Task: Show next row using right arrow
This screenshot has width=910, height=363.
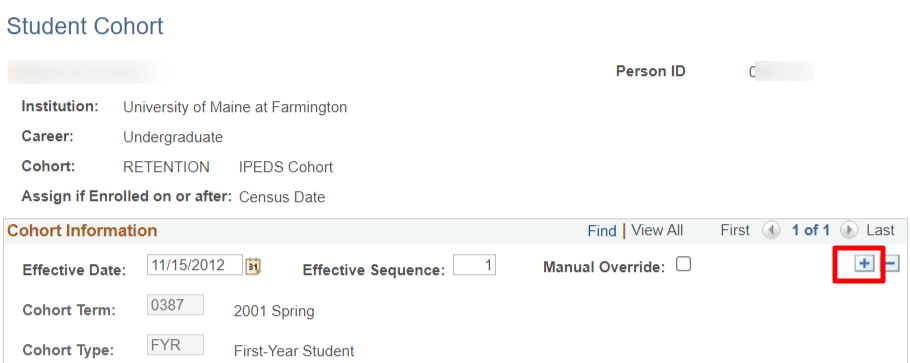Action: tap(848, 231)
